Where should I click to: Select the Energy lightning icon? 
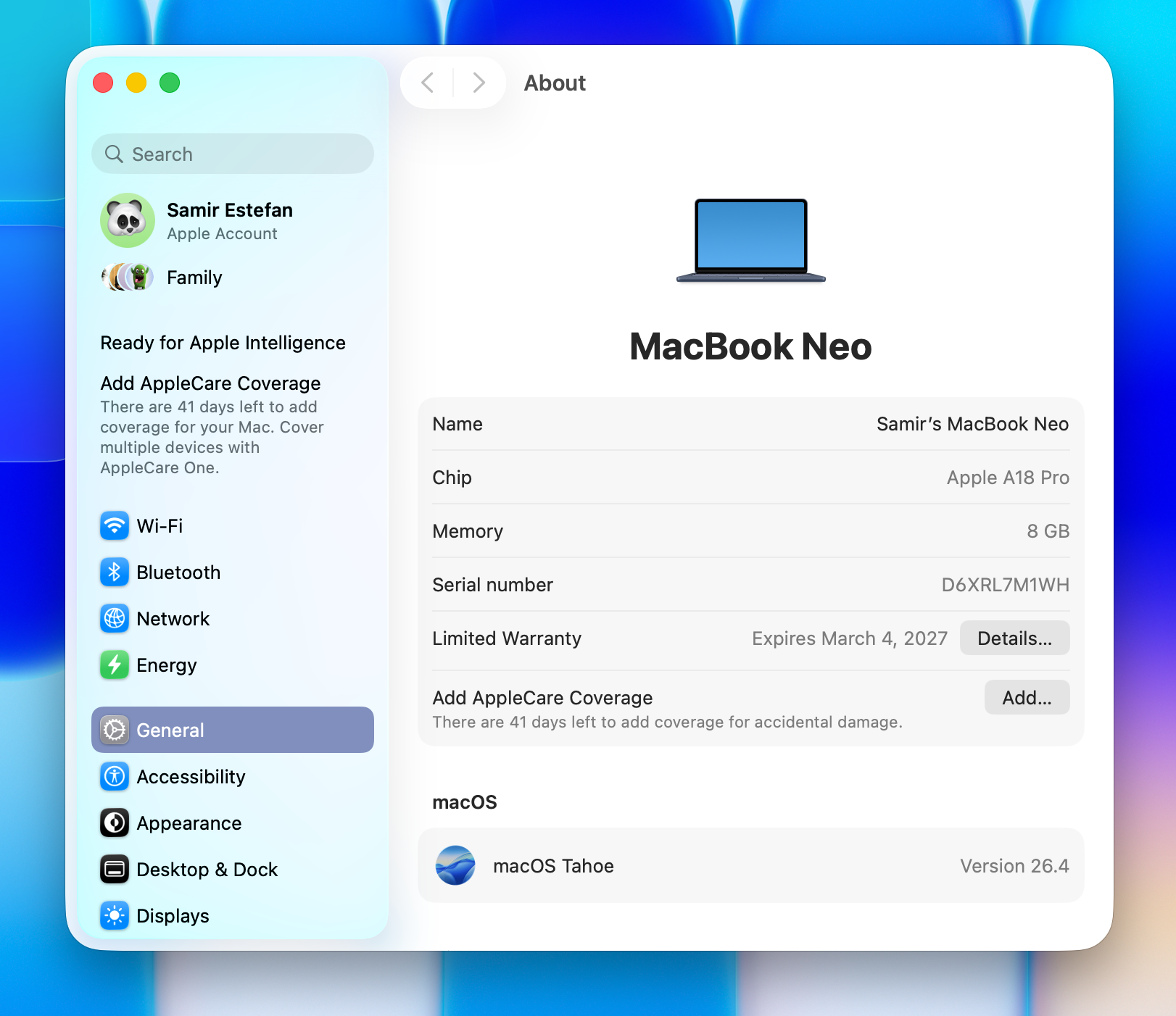coord(115,665)
